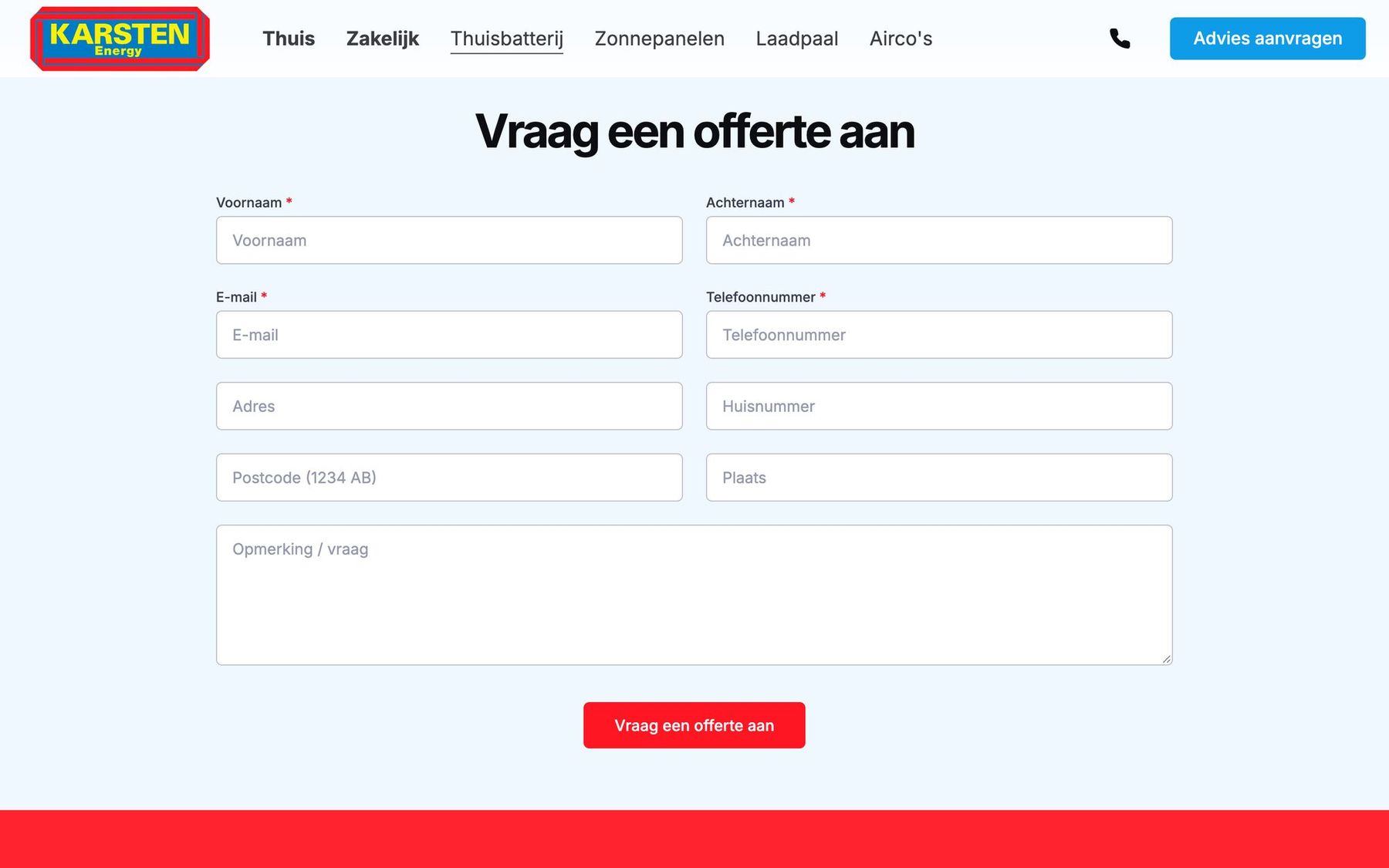This screenshot has height=868, width=1389.
Task: Submit with Vraag een offerte aan button
Action: pos(694,725)
